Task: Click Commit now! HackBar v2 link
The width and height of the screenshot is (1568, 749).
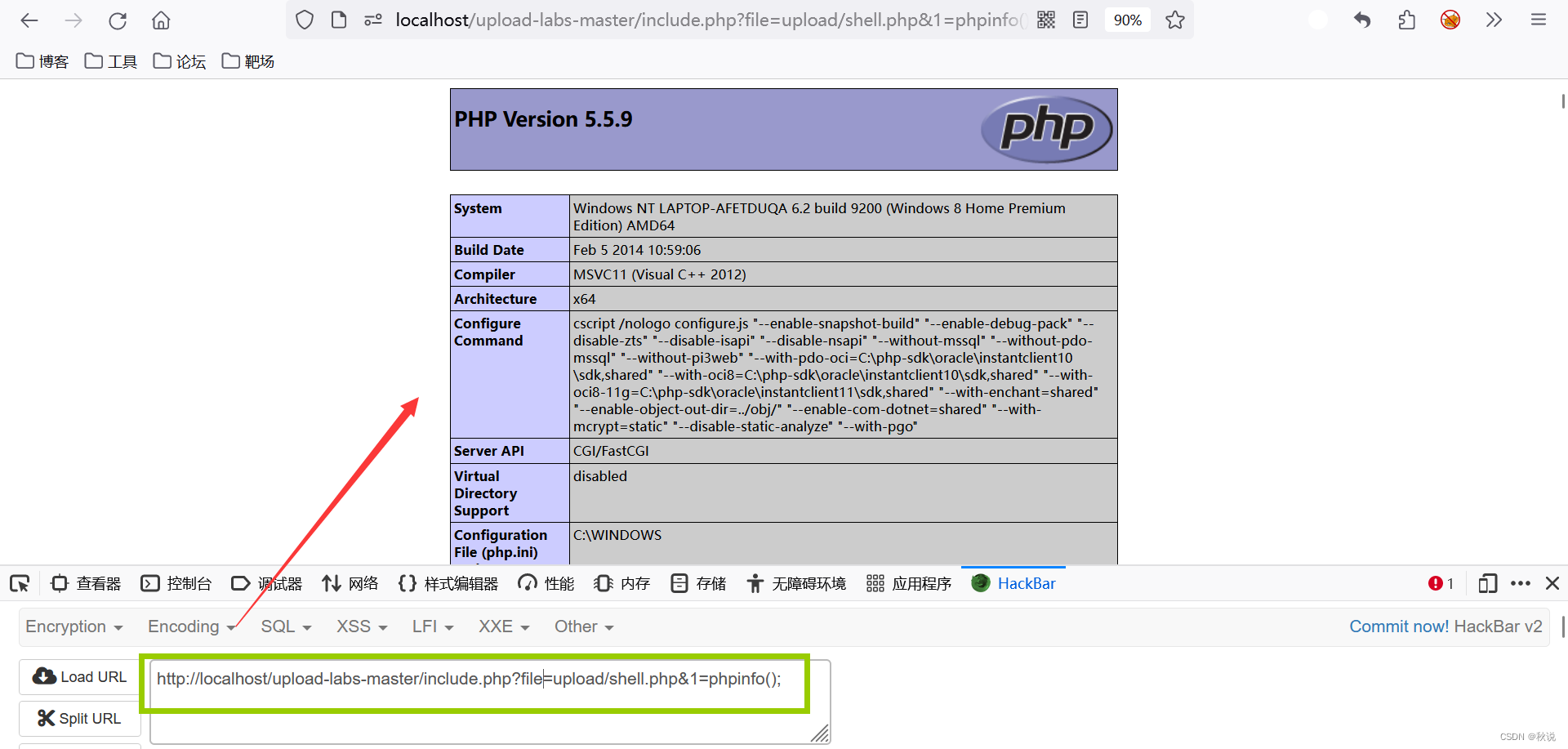Action: pos(1445,626)
